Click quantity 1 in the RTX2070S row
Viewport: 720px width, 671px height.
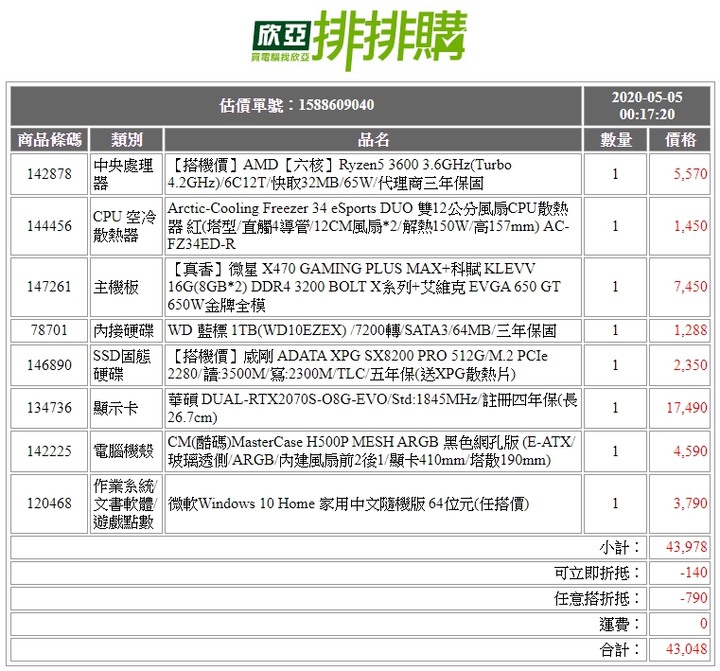click(x=615, y=408)
